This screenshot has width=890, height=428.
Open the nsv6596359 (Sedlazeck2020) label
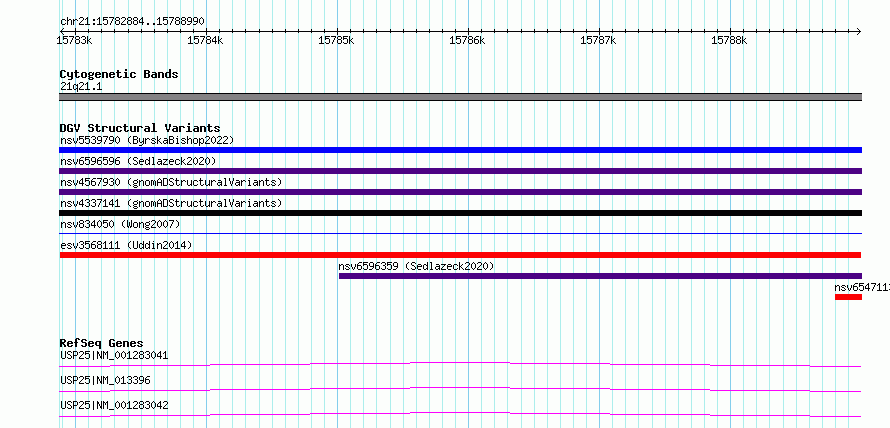click(x=416, y=266)
